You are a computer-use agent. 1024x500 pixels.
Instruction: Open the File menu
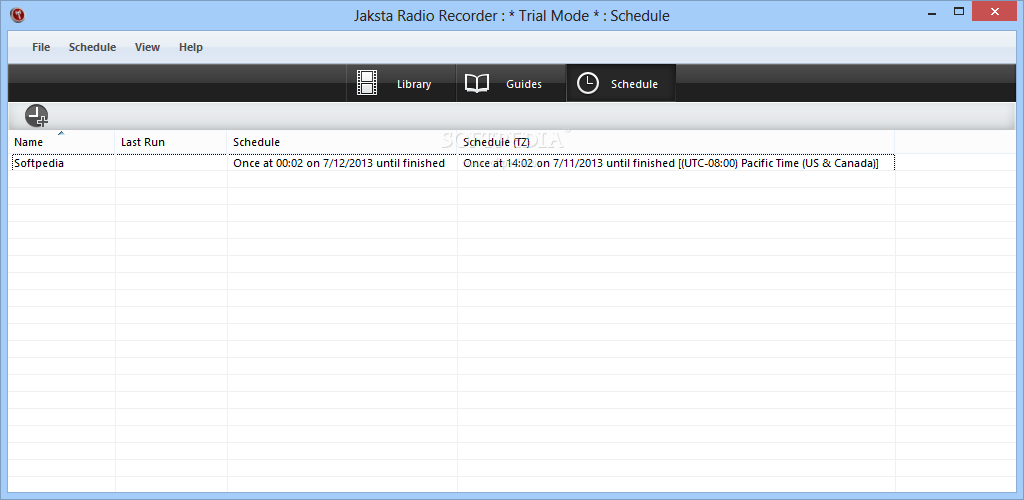[x=41, y=47]
